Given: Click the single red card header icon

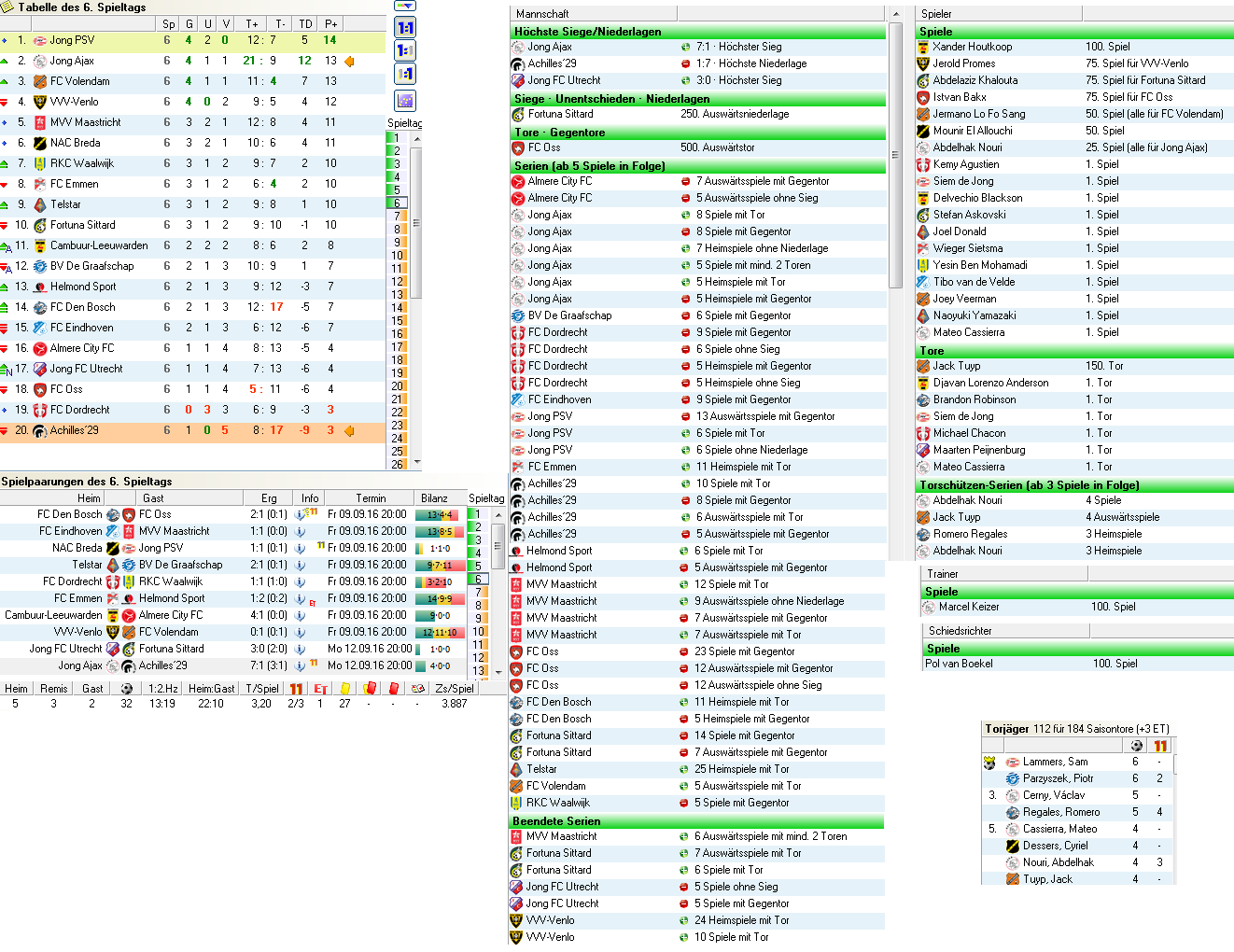Looking at the screenshot, I should point(394,689).
